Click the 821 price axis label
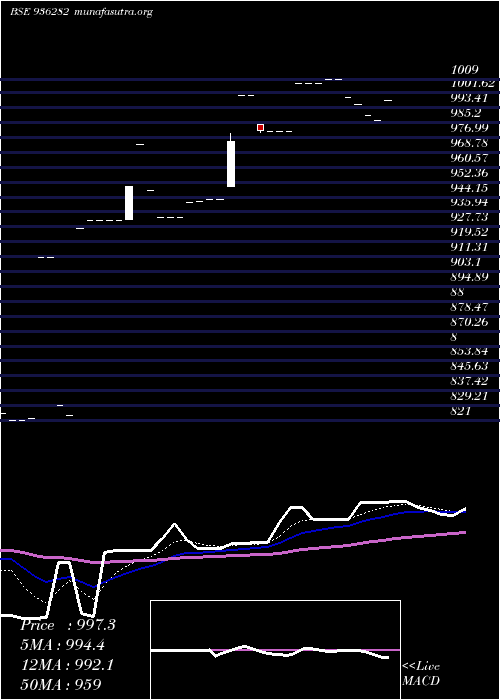 tap(461, 411)
